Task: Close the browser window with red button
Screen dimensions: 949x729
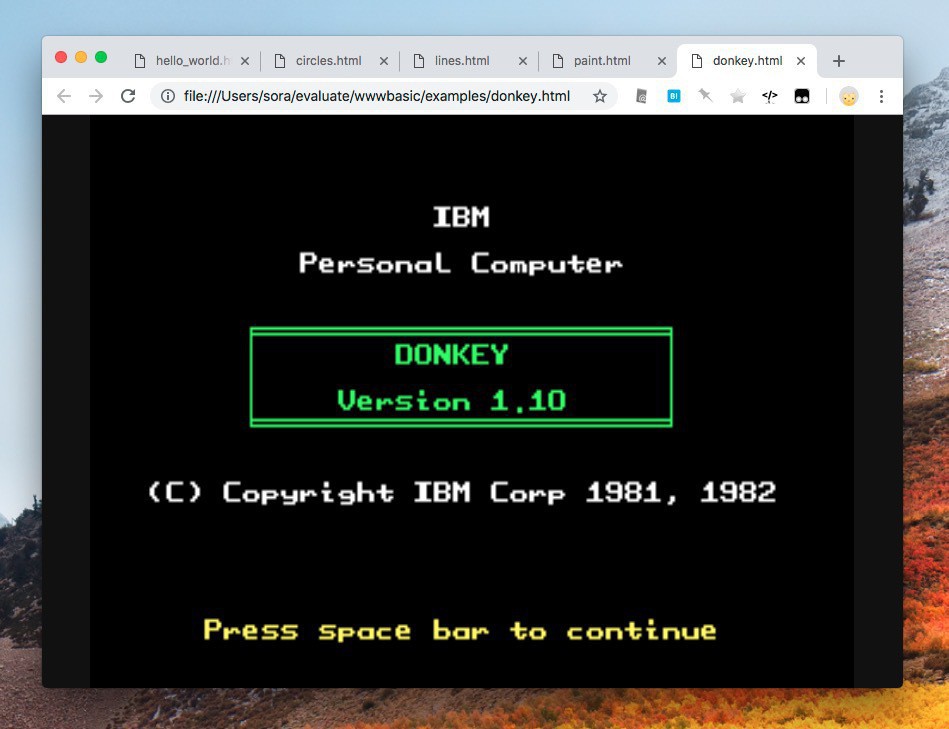Action: [x=61, y=57]
